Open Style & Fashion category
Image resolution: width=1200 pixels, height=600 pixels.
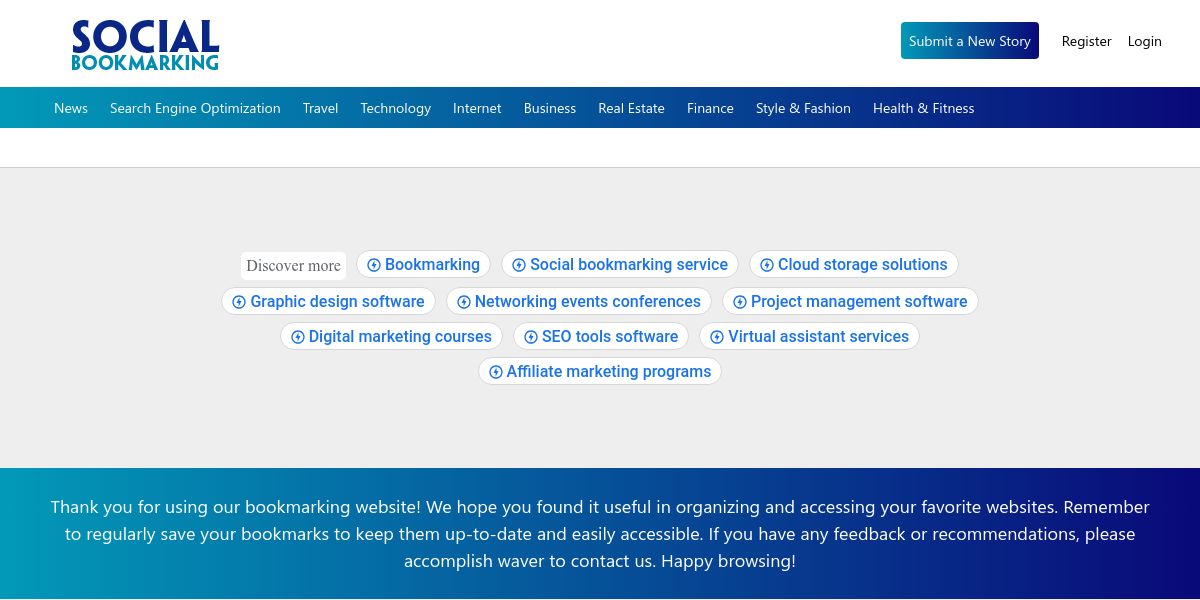tap(803, 108)
